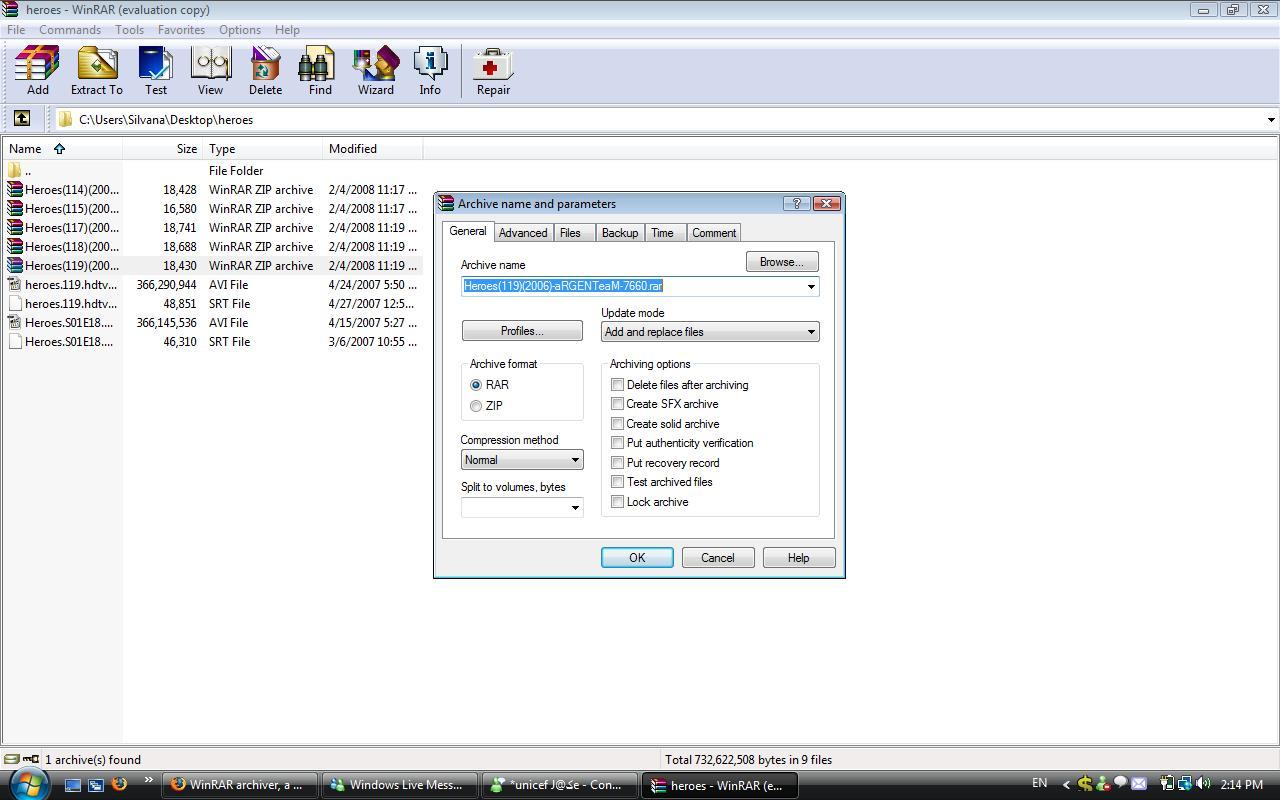Expand the Update mode dropdown
Image resolution: width=1280 pixels, height=800 pixels.
pyautogui.click(x=811, y=331)
